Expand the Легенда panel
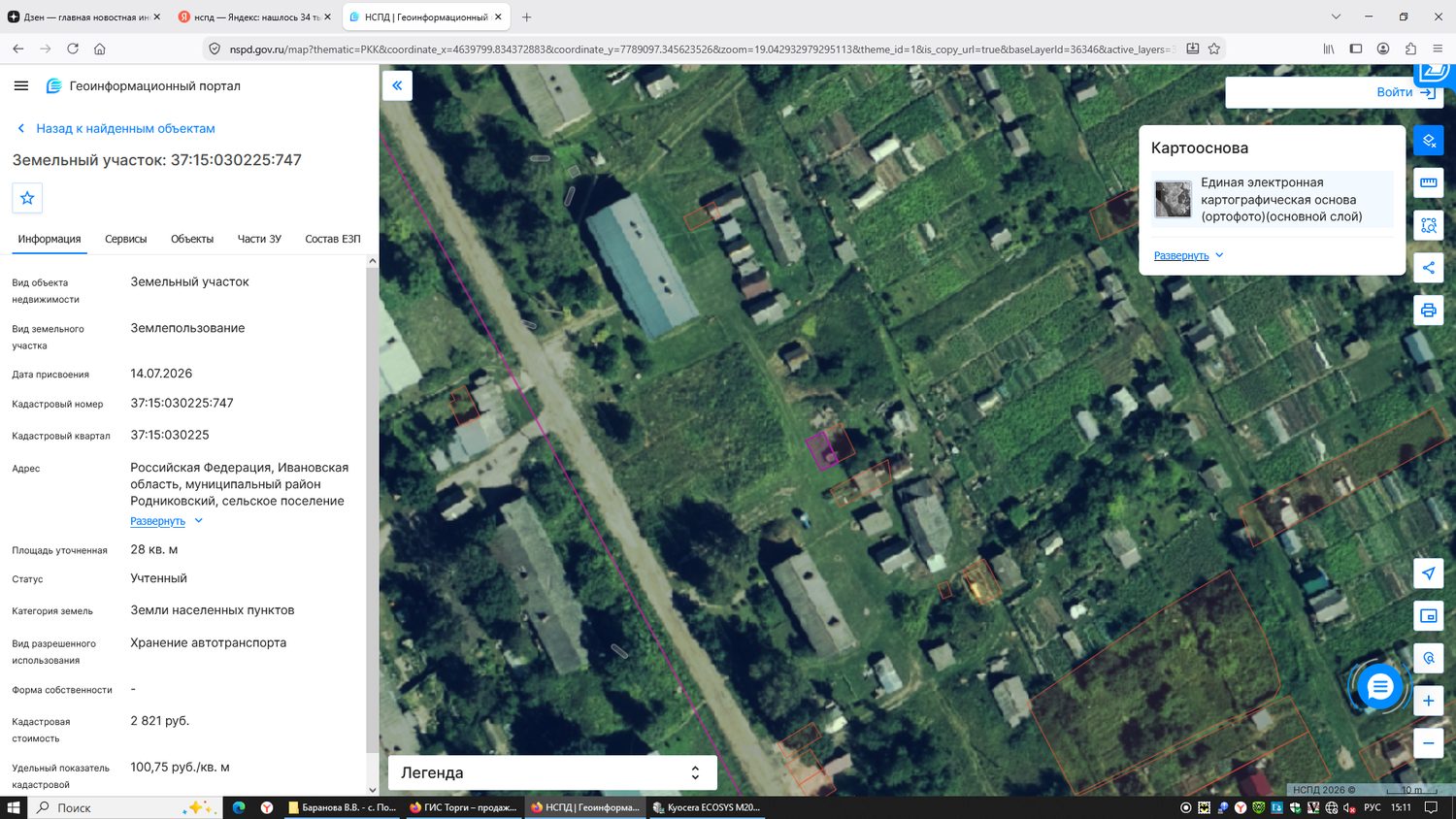 (552, 772)
